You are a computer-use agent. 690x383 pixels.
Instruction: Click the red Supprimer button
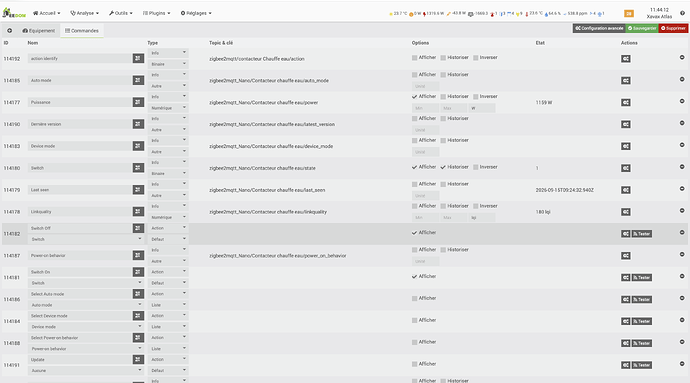pos(673,28)
